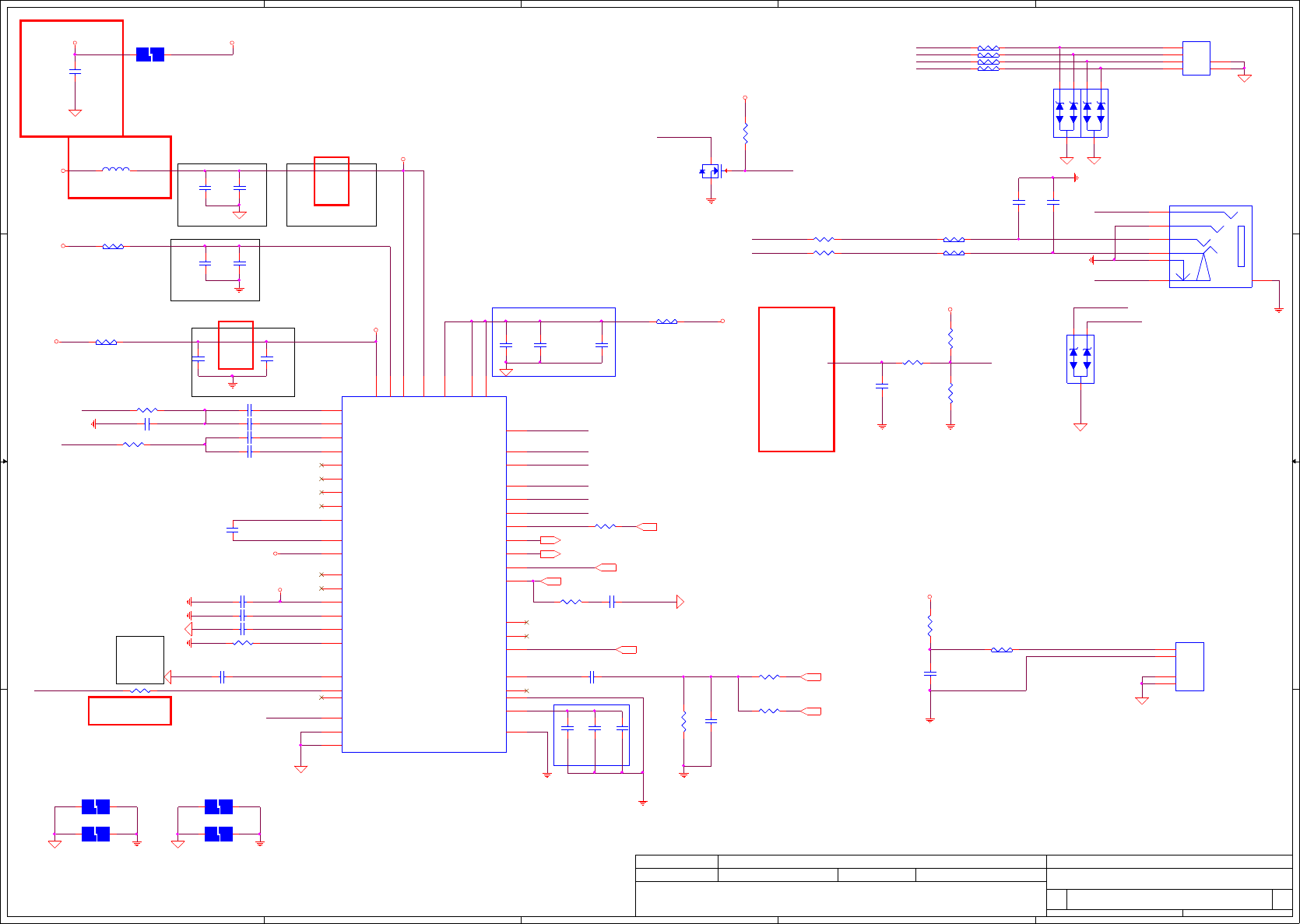
Task: Select the two-diode protection array symbol
Action: pyautogui.click(x=1080, y=359)
